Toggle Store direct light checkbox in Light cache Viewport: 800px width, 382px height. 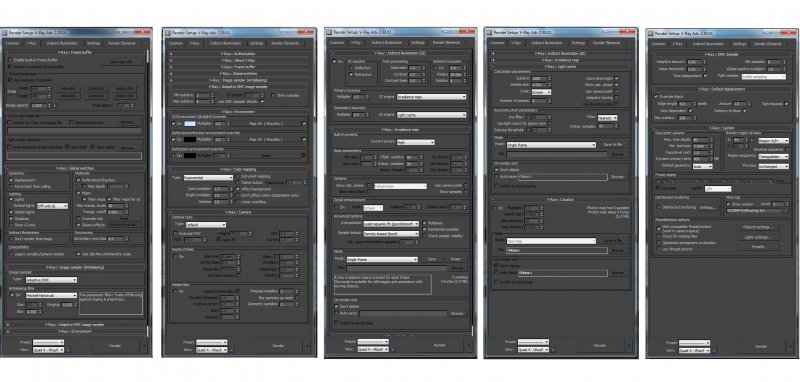(616, 78)
